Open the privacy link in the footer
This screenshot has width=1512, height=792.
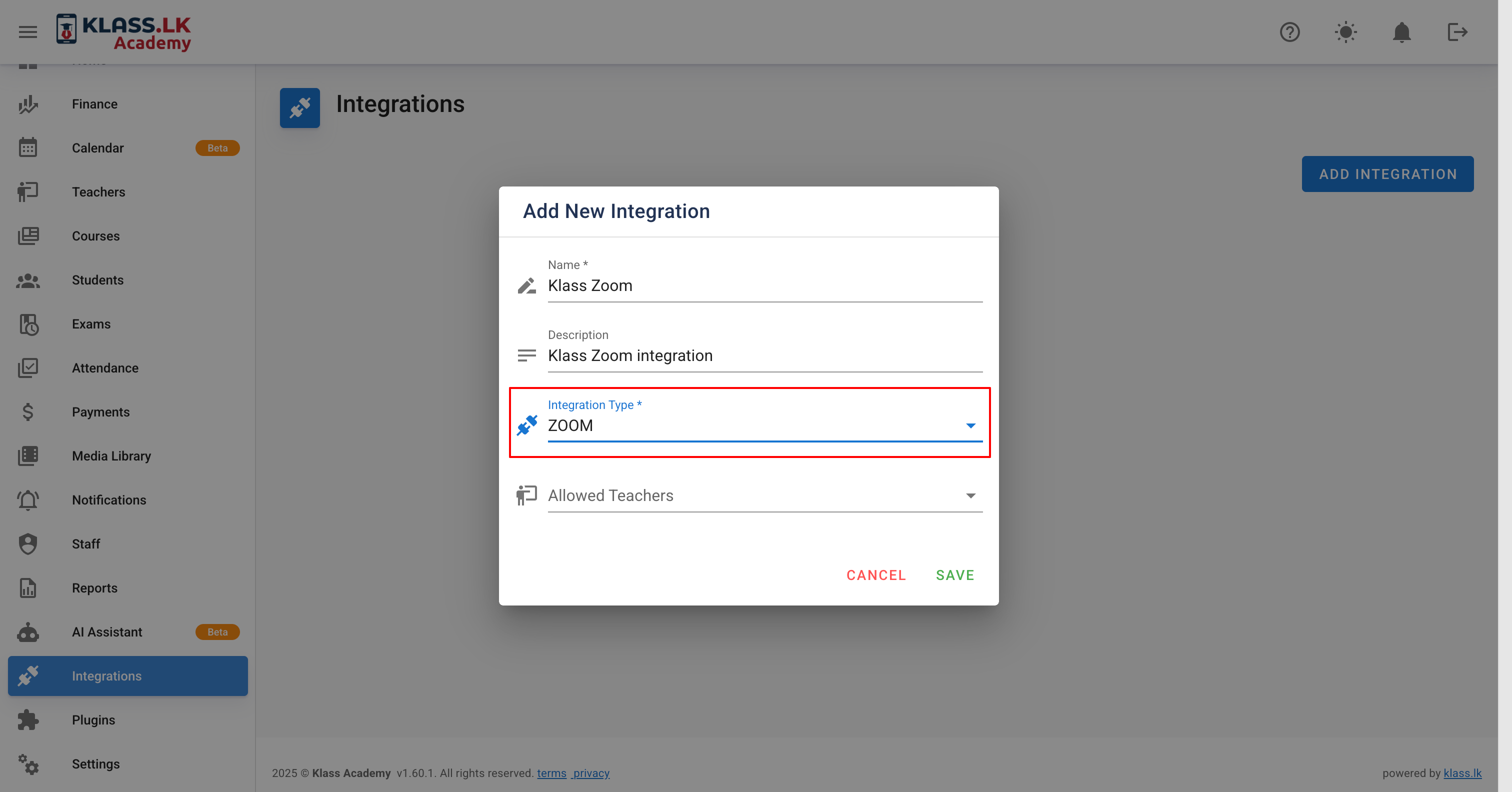[x=590, y=773]
